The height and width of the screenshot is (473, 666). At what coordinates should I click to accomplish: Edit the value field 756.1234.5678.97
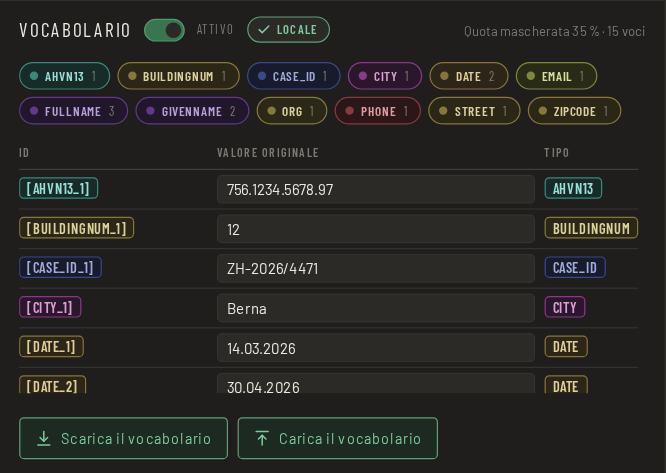tap(376, 189)
